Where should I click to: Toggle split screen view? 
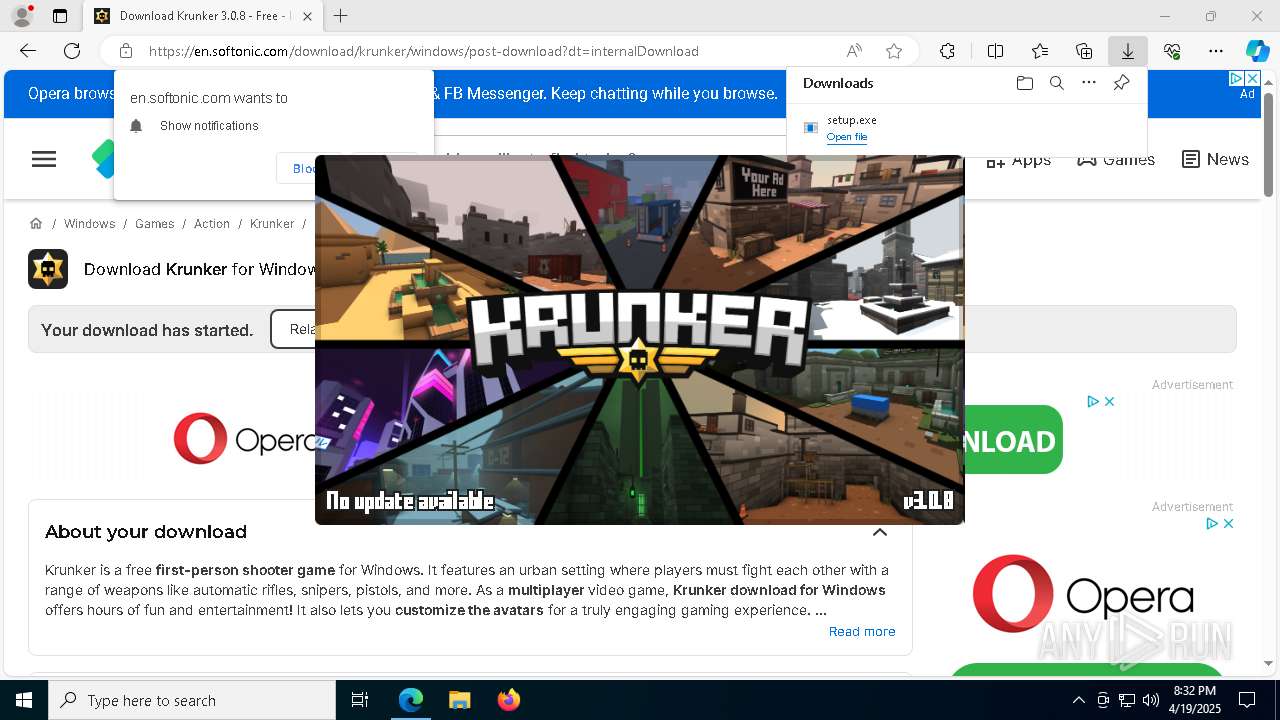click(x=995, y=51)
